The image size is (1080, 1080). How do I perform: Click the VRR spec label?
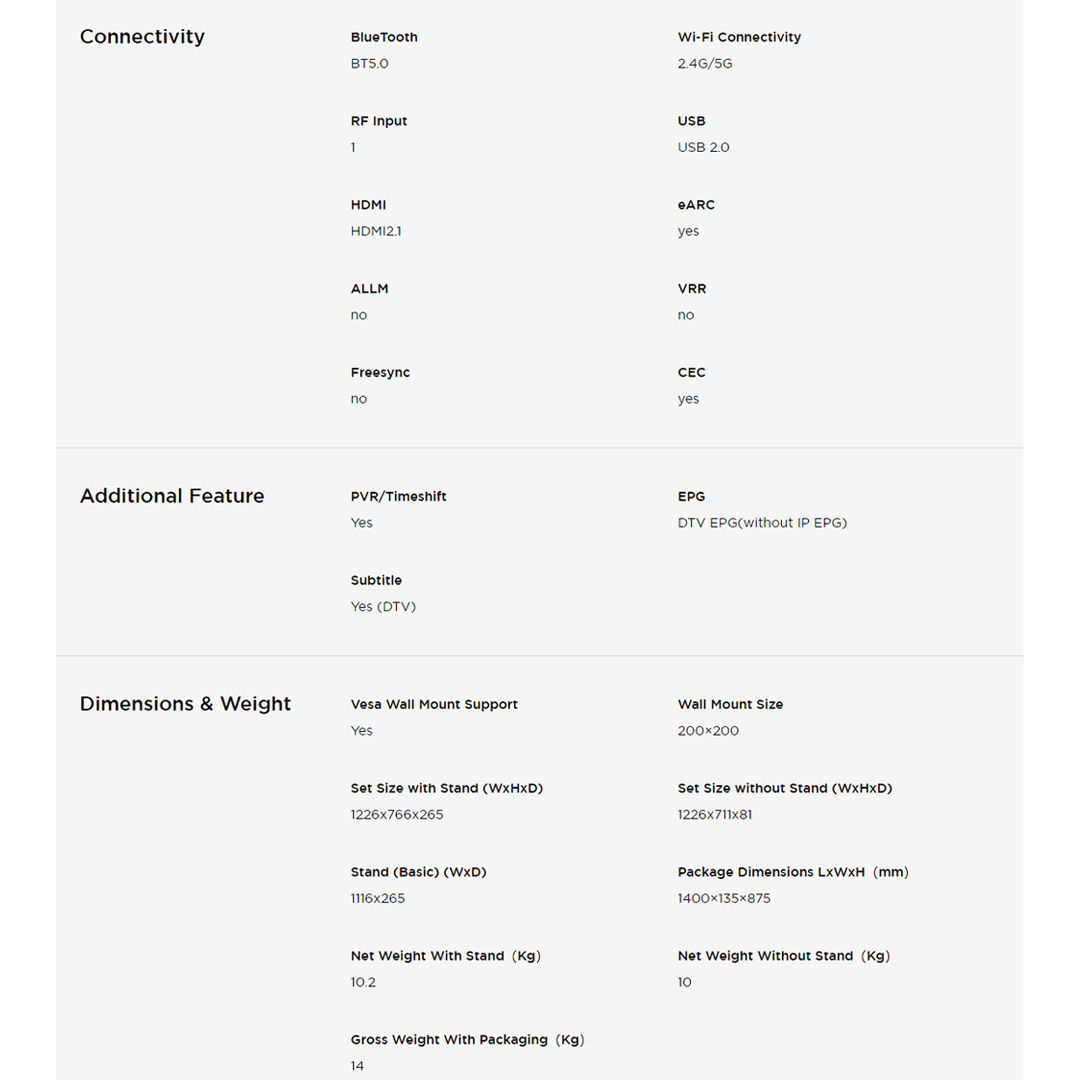click(692, 289)
